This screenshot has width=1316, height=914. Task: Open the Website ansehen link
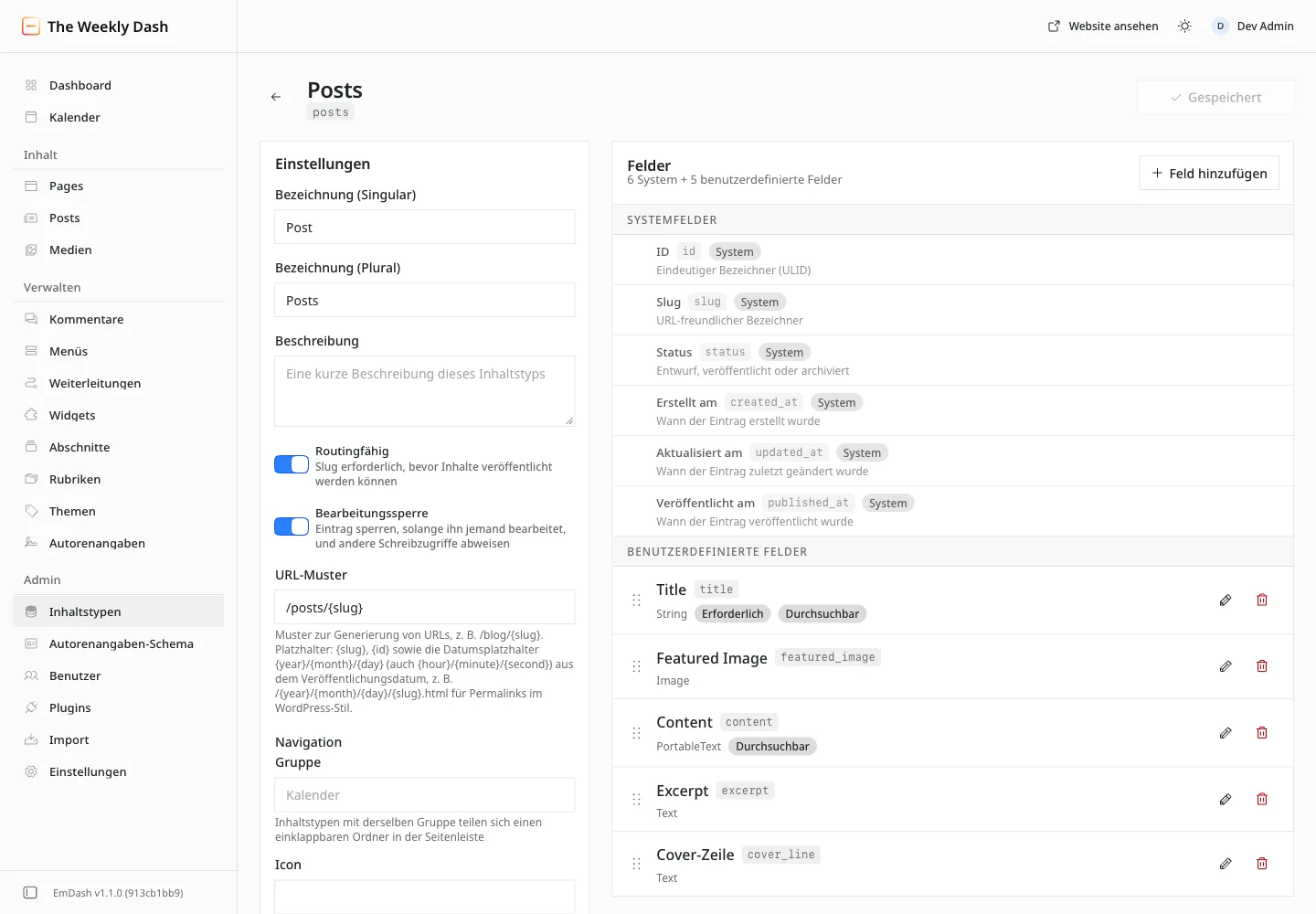1103,27
